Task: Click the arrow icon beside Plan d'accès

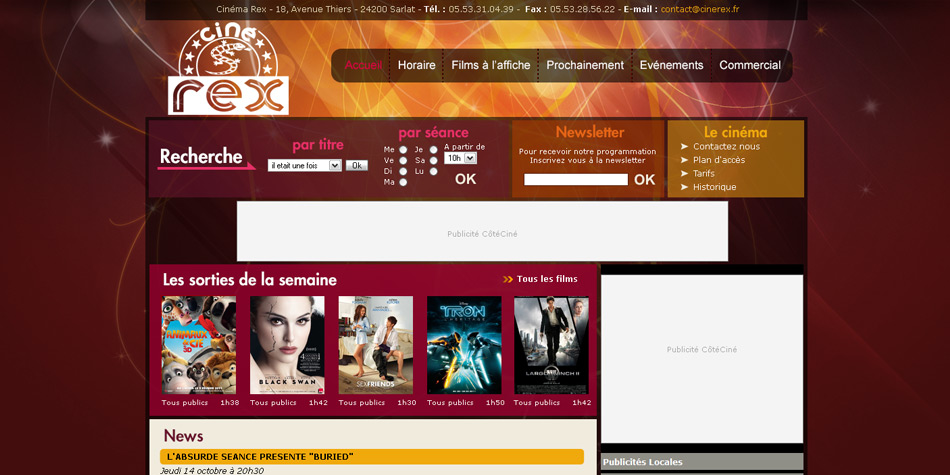Action: pyautogui.click(x=684, y=160)
